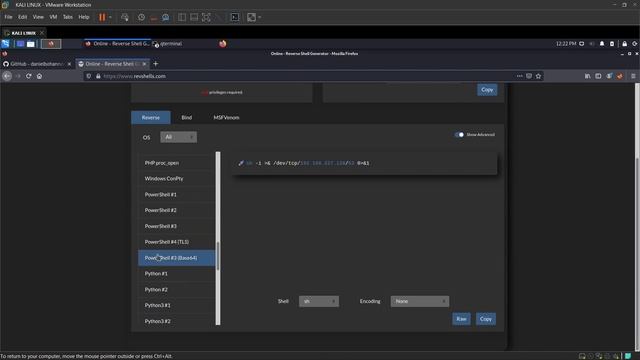Select the KALI LINUX VM tab
This screenshot has width=640, height=360.
pos(23,33)
